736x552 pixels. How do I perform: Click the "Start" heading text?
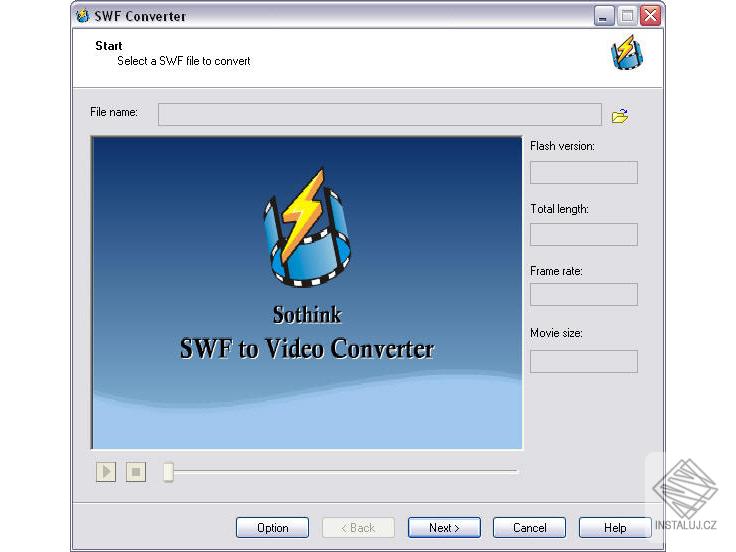point(108,46)
